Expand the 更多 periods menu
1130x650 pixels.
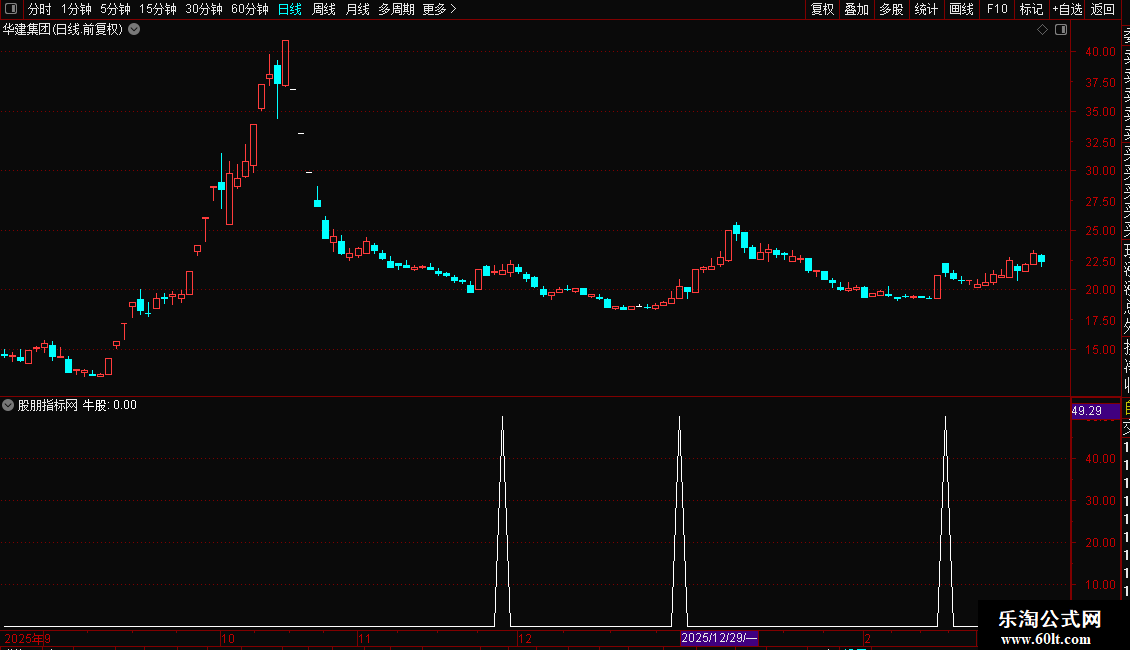(x=440, y=9)
